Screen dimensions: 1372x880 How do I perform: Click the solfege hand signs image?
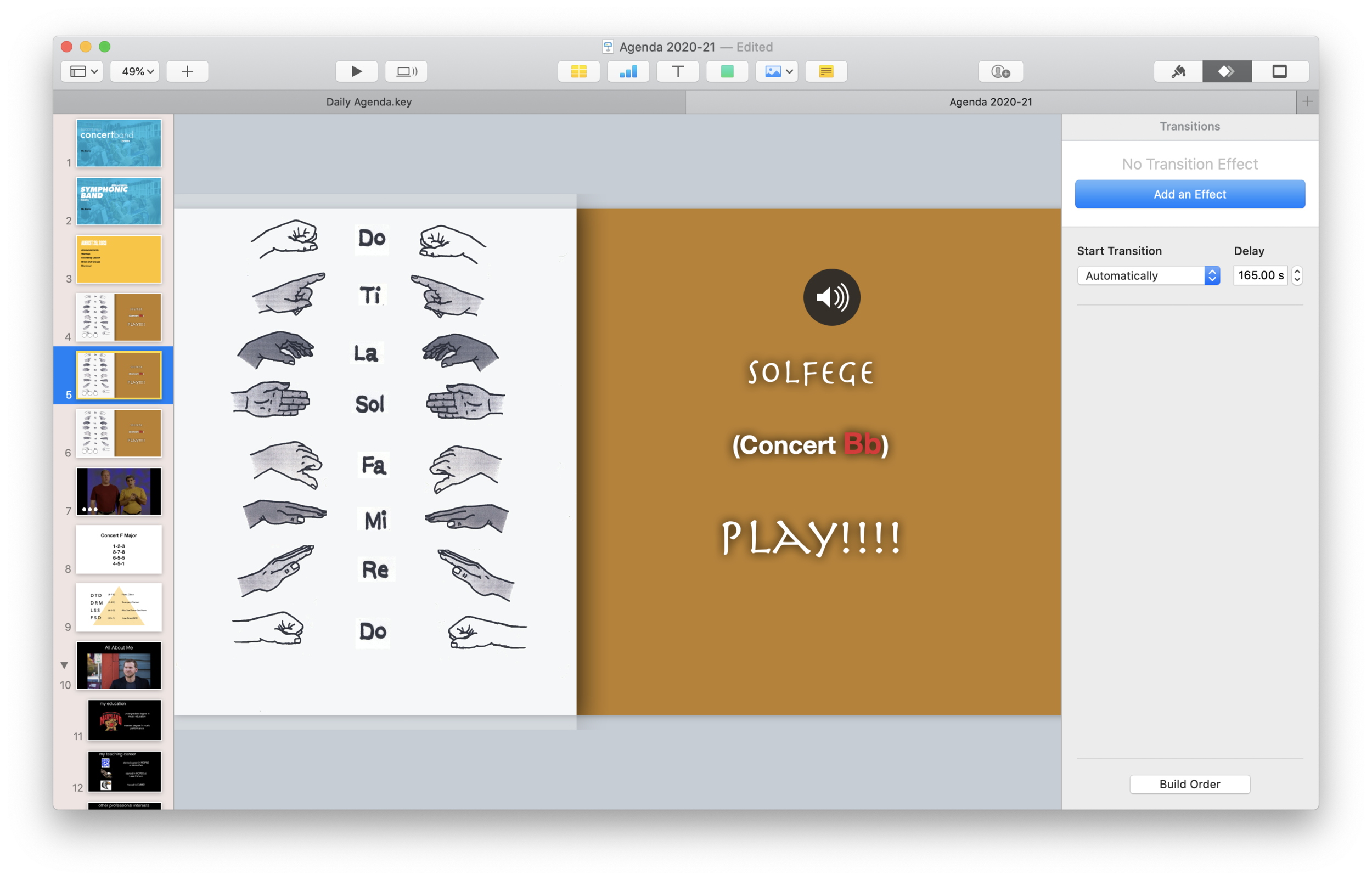pyautogui.click(x=375, y=462)
